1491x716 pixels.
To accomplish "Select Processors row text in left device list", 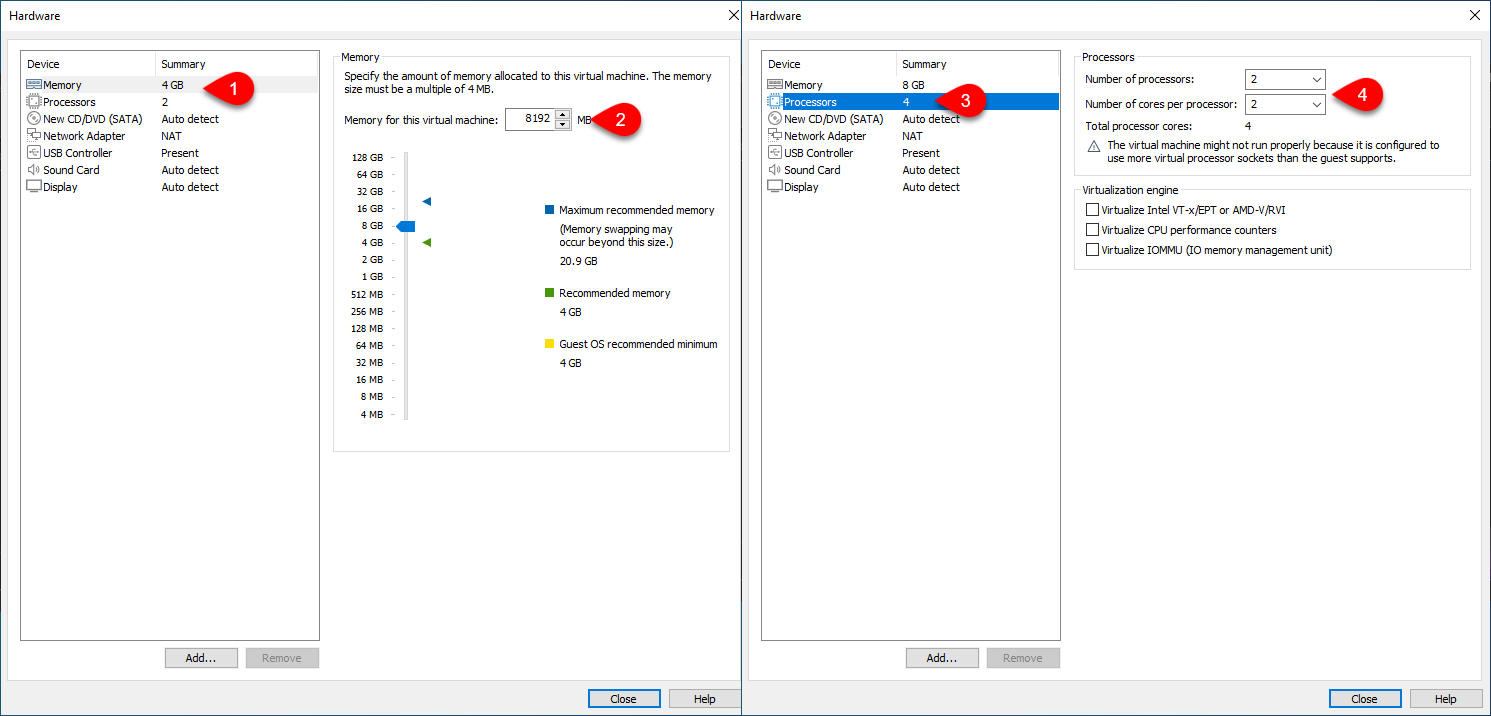I will [69, 102].
